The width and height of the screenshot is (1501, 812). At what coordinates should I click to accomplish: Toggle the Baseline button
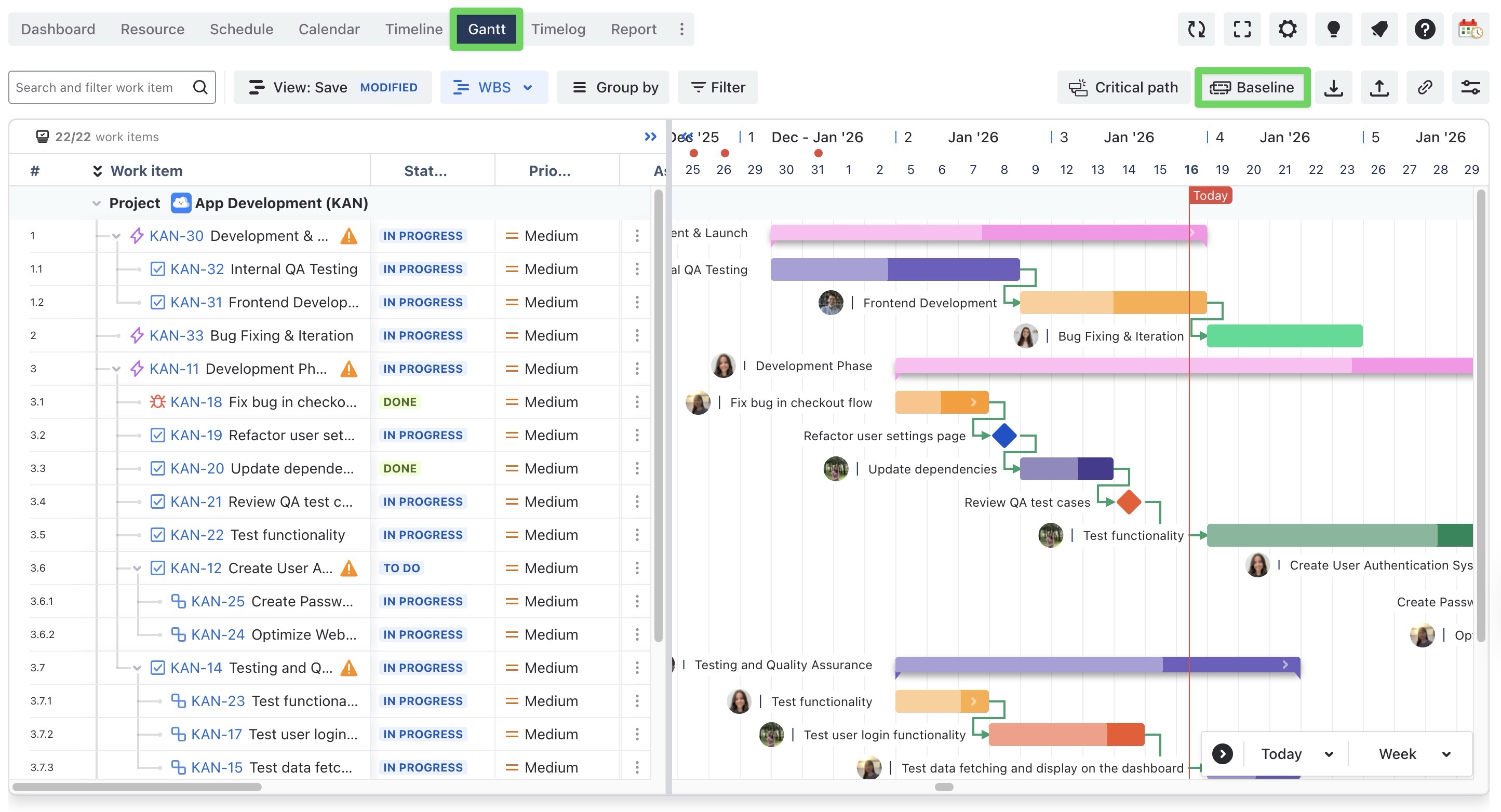pos(1252,87)
